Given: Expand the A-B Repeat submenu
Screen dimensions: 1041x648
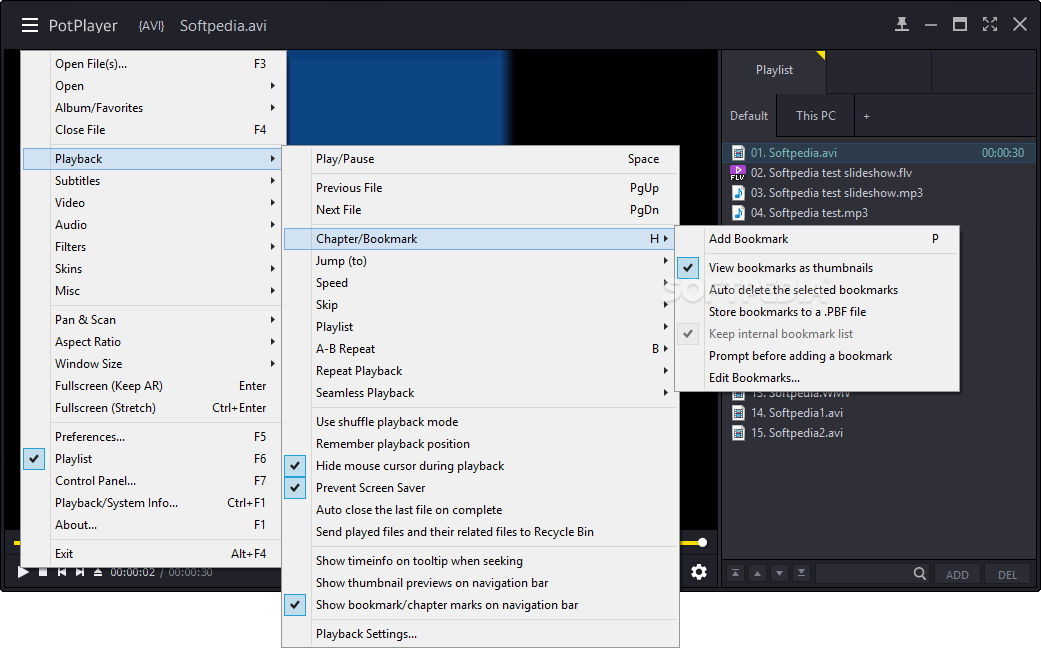Looking at the screenshot, I should click(481, 349).
